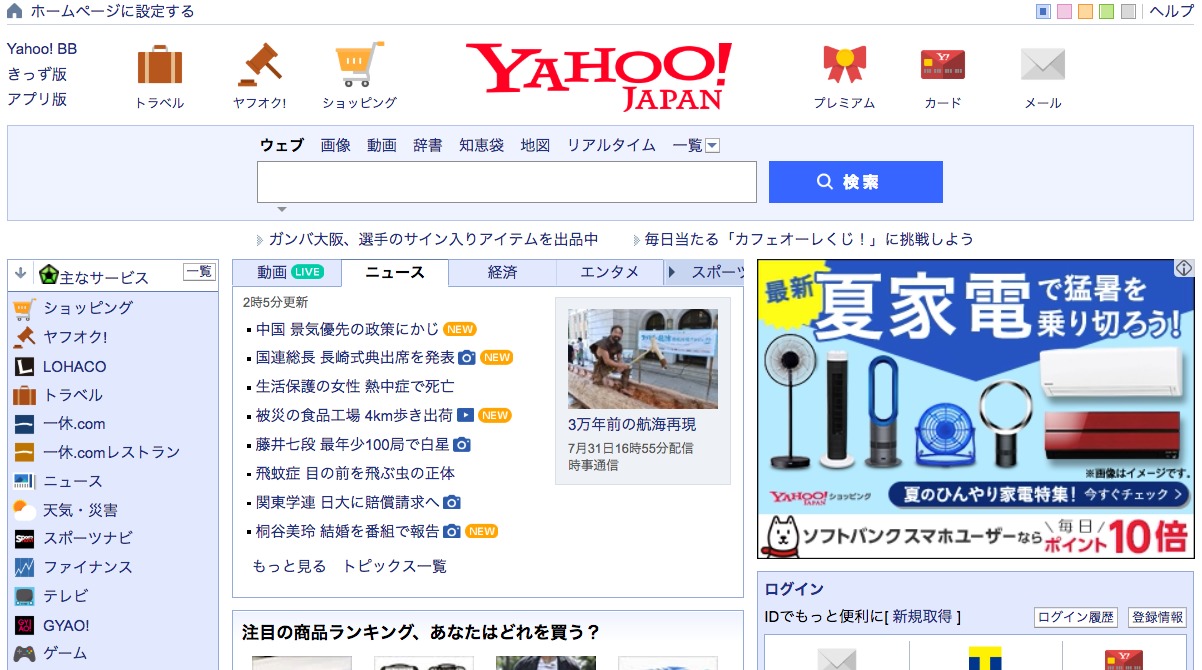This screenshot has height=670, width=1202.
Task: Open the プレミアム ribbon icon
Action: click(844, 65)
